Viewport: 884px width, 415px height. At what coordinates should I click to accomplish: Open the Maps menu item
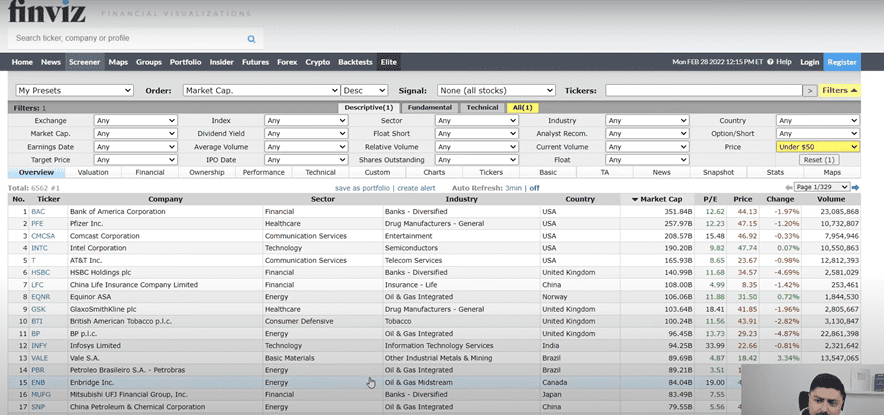(x=118, y=62)
